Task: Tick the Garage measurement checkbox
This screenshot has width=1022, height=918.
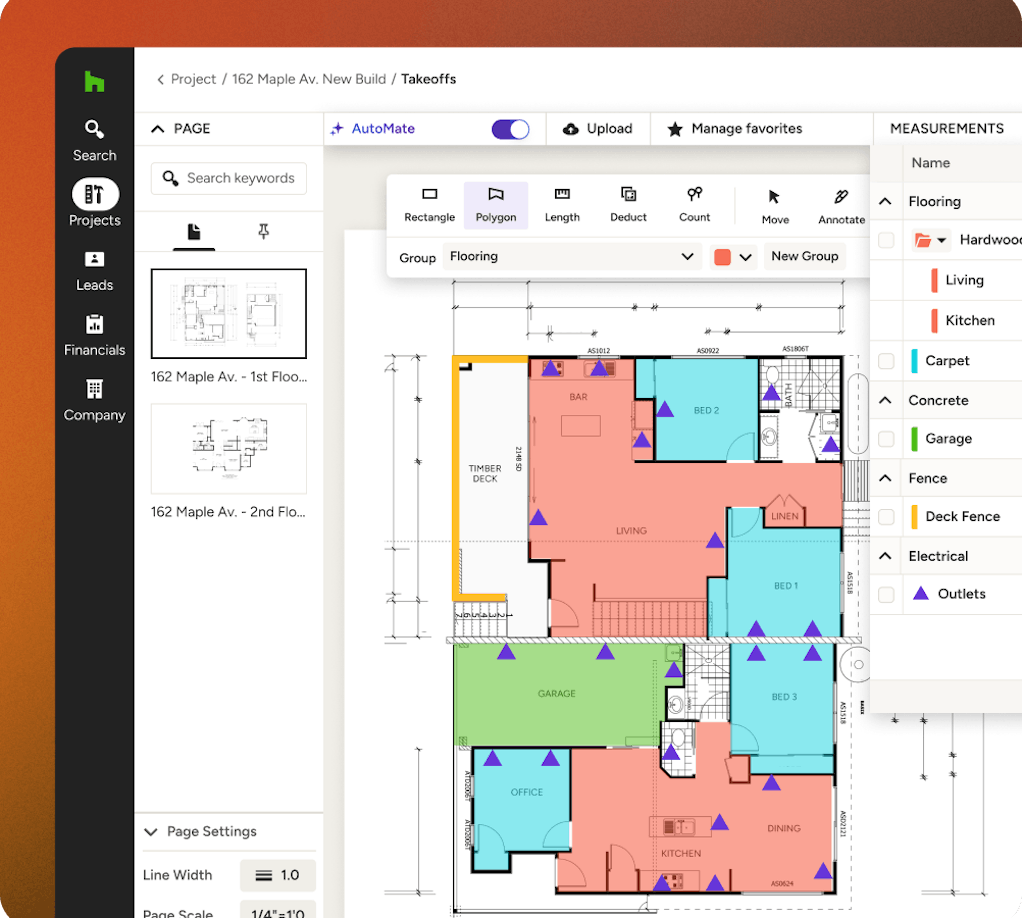Action: coord(886,439)
